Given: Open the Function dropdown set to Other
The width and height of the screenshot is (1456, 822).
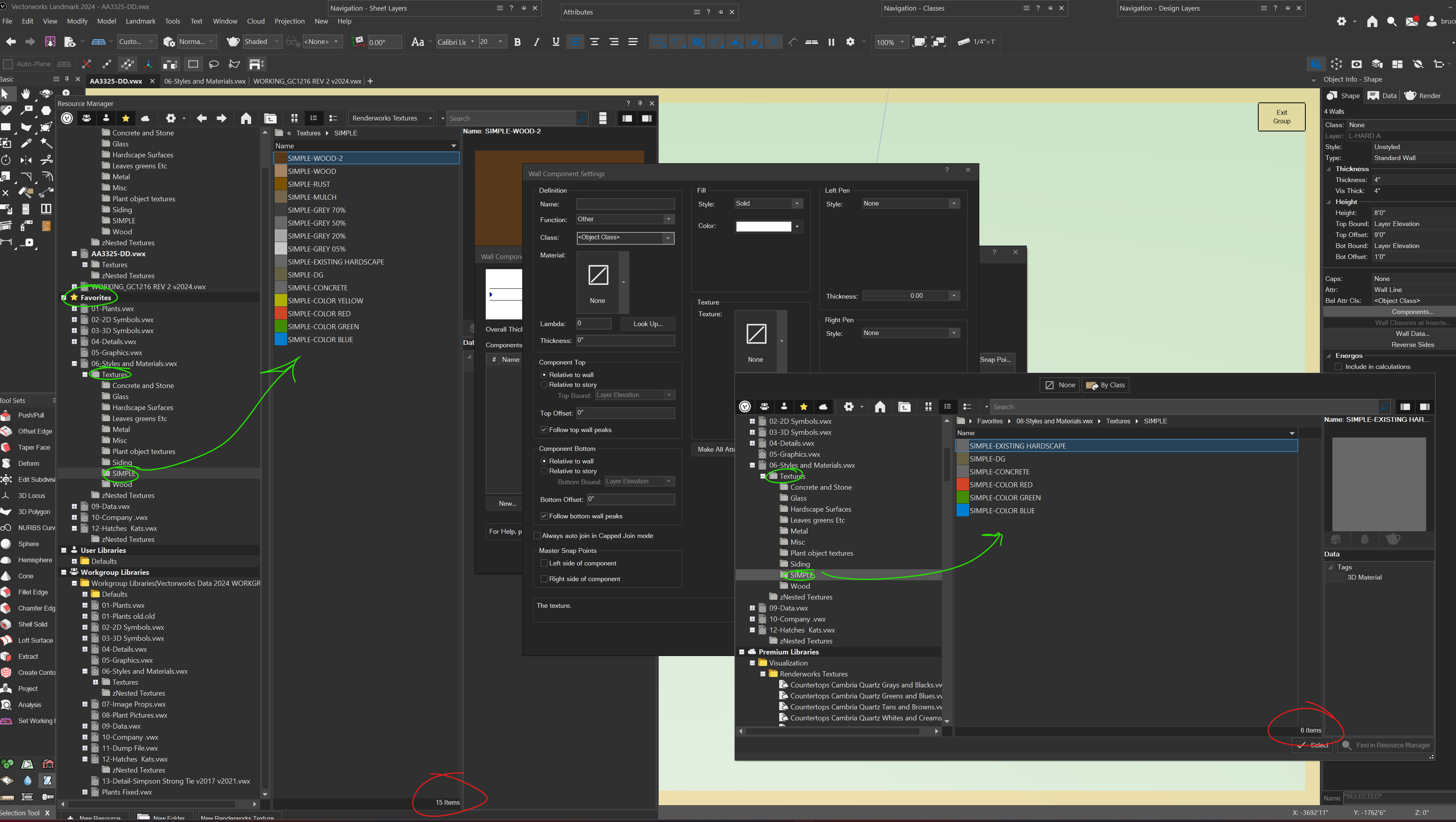Looking at the screenshot, I should point(625,219).
